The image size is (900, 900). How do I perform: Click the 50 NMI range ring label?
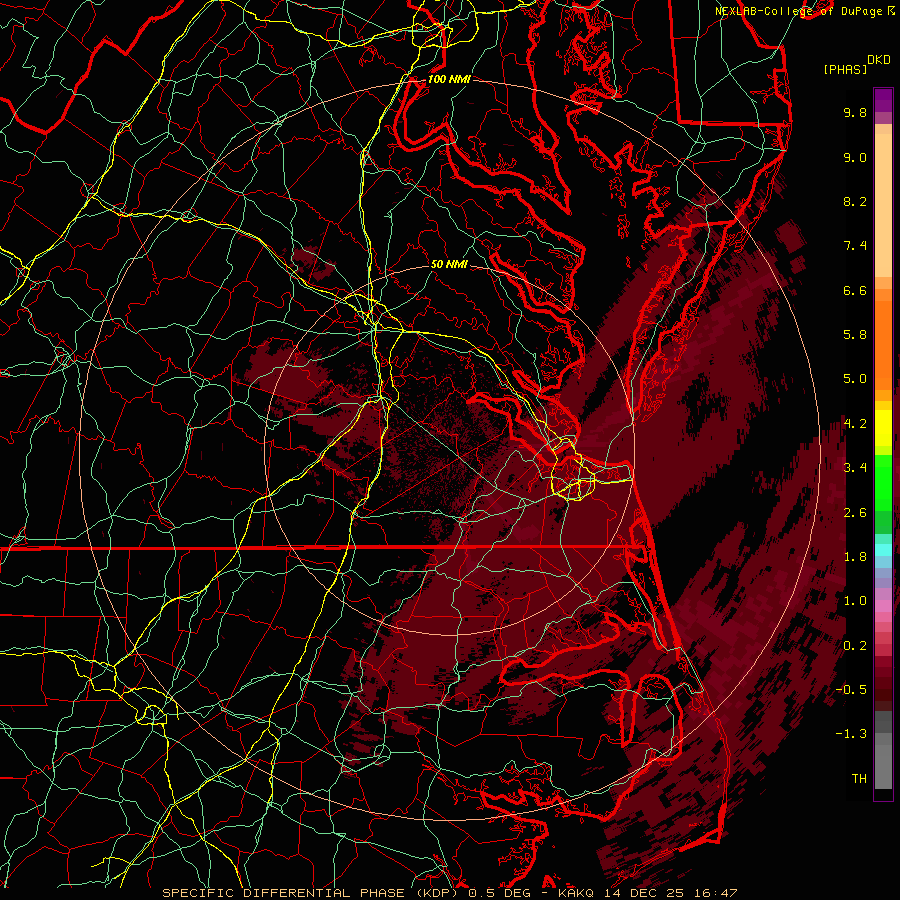449,265
